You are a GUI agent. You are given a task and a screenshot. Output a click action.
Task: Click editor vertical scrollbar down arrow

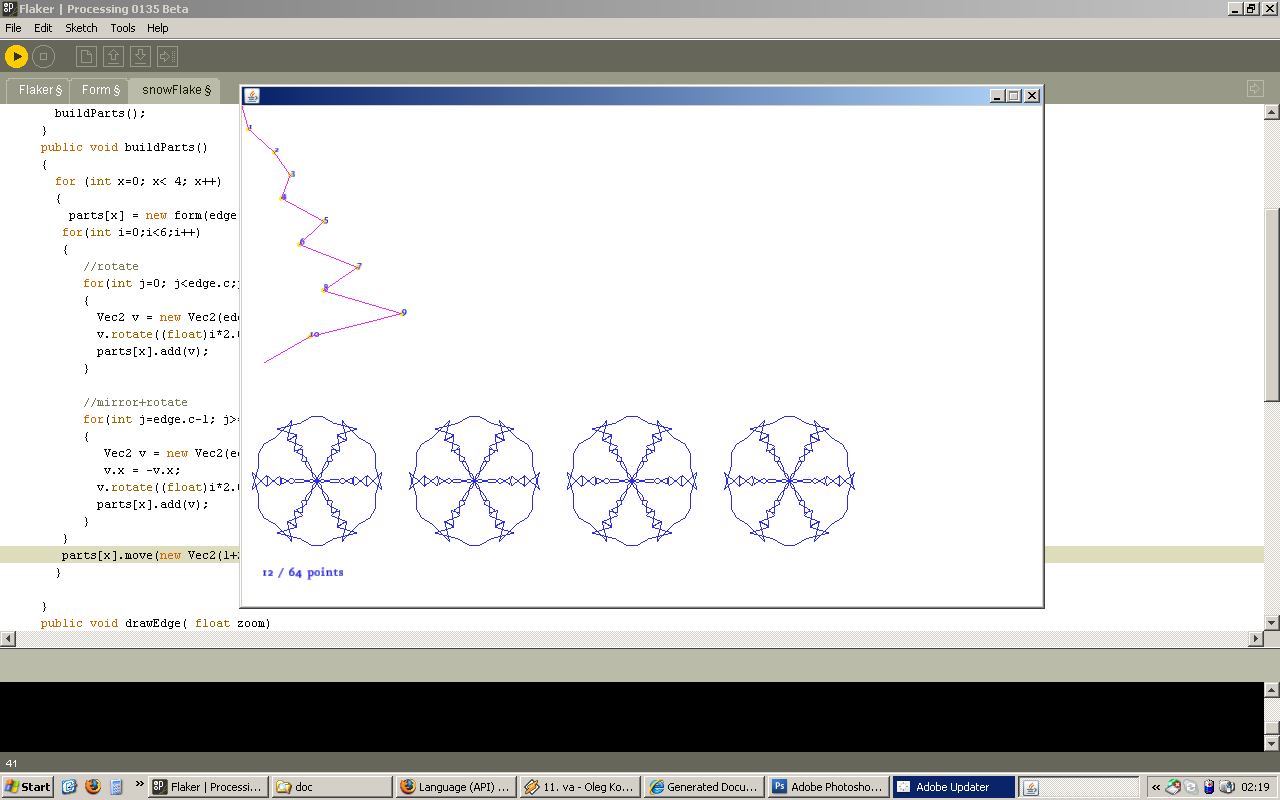(x=1272, y=622)
